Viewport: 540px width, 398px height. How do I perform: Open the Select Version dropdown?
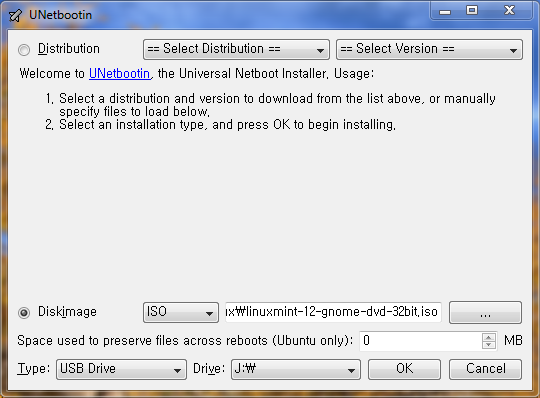(429, 49)
